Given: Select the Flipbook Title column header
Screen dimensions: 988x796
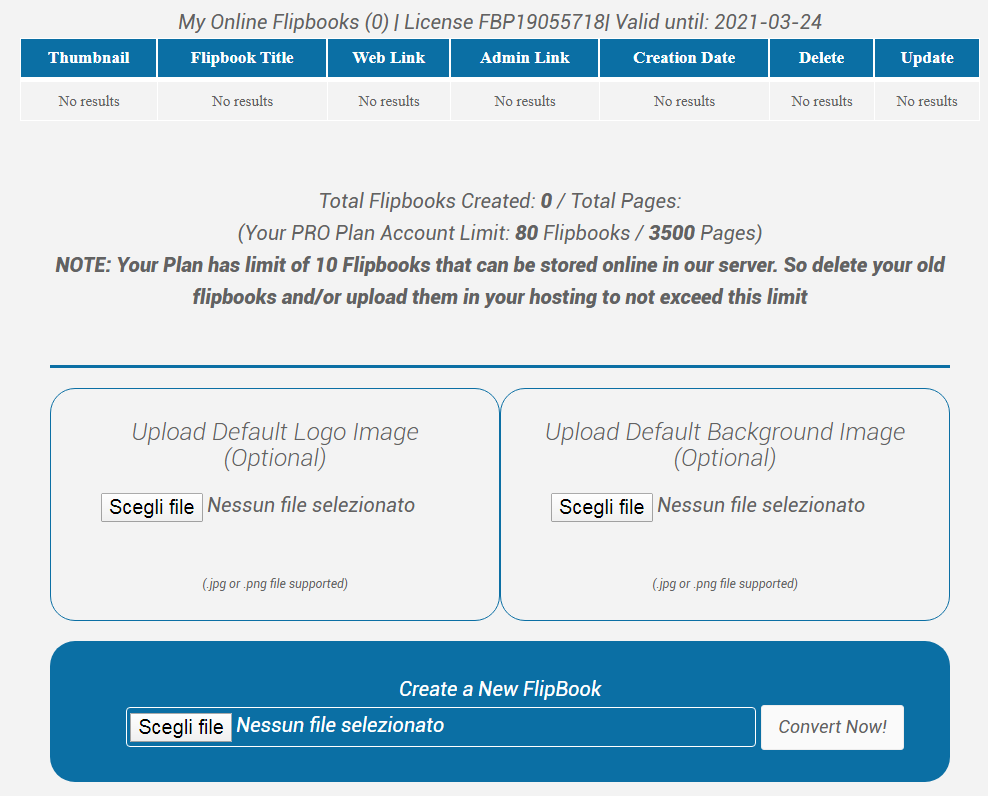Looking at the screenshot, I should pyautogui.click(x=242, y=58).
